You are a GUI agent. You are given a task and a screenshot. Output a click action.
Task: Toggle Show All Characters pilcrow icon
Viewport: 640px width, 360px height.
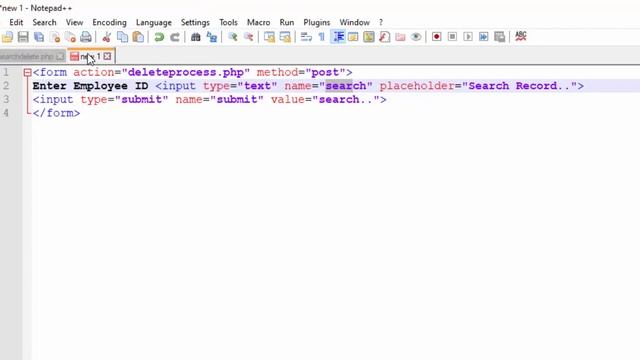point(322,37)
